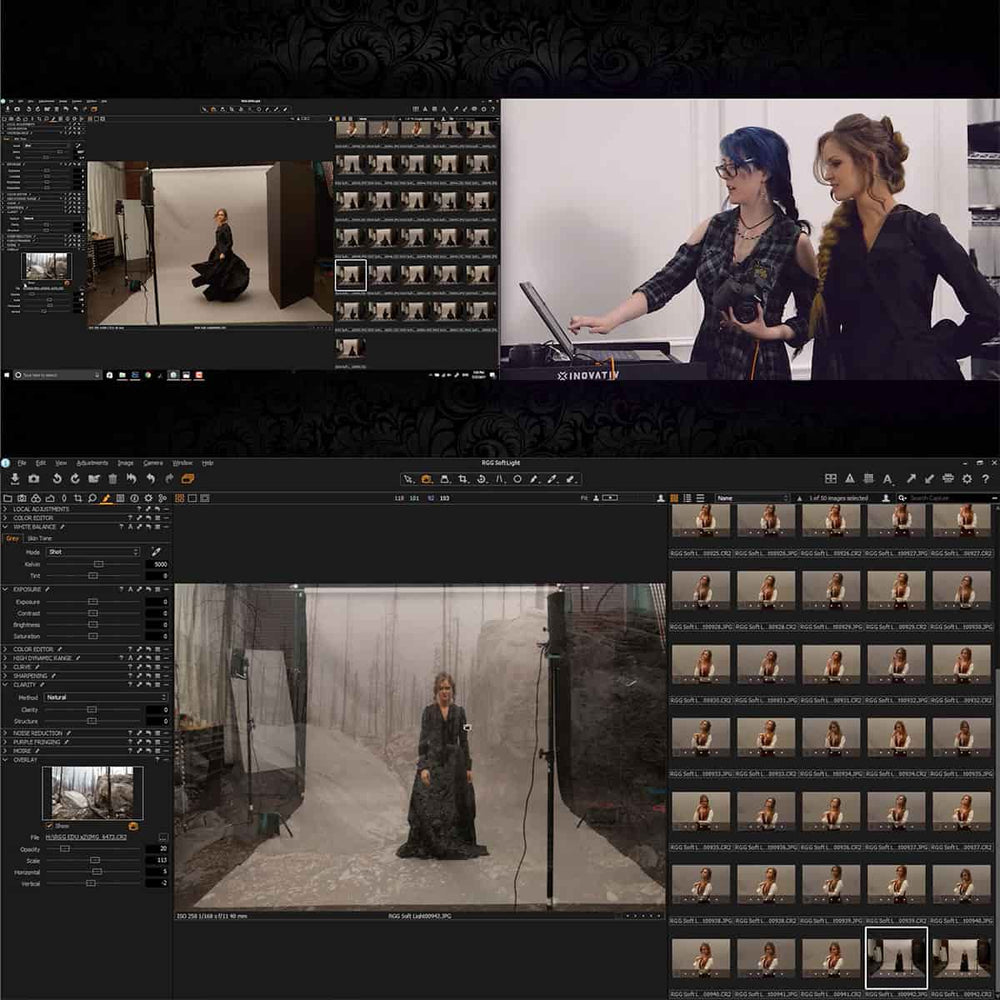Click the Delete trash icon in the toolbar
The image size is (1000, 1000).
point(114,479)
